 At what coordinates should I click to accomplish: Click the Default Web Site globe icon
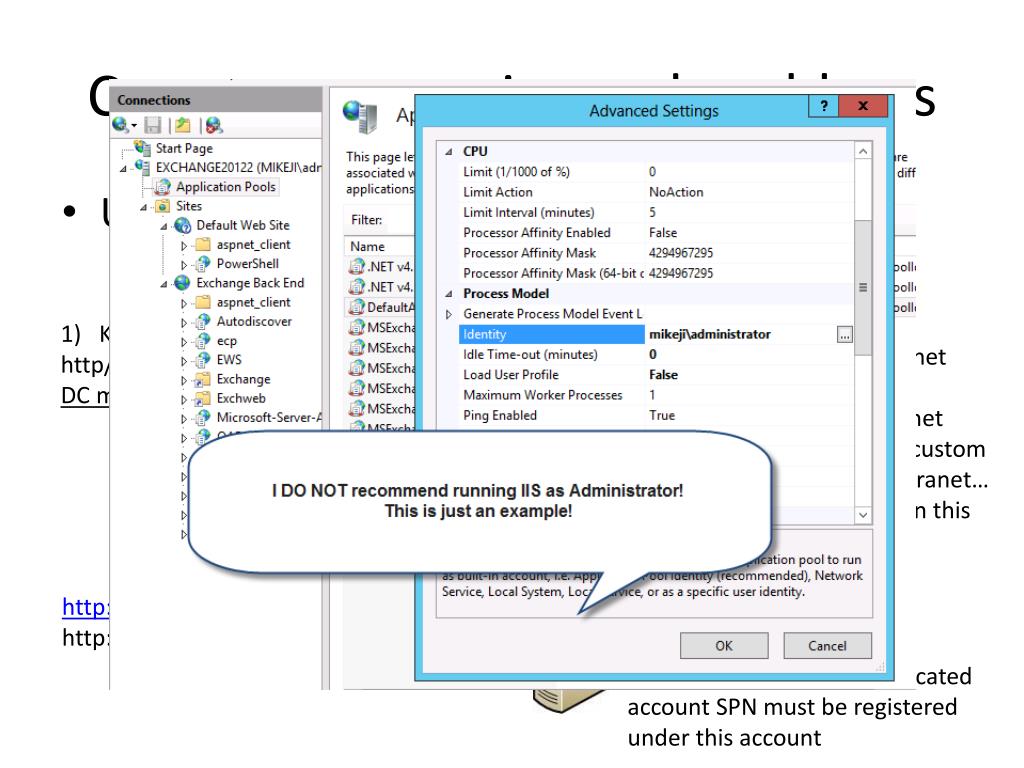(183, 225)
